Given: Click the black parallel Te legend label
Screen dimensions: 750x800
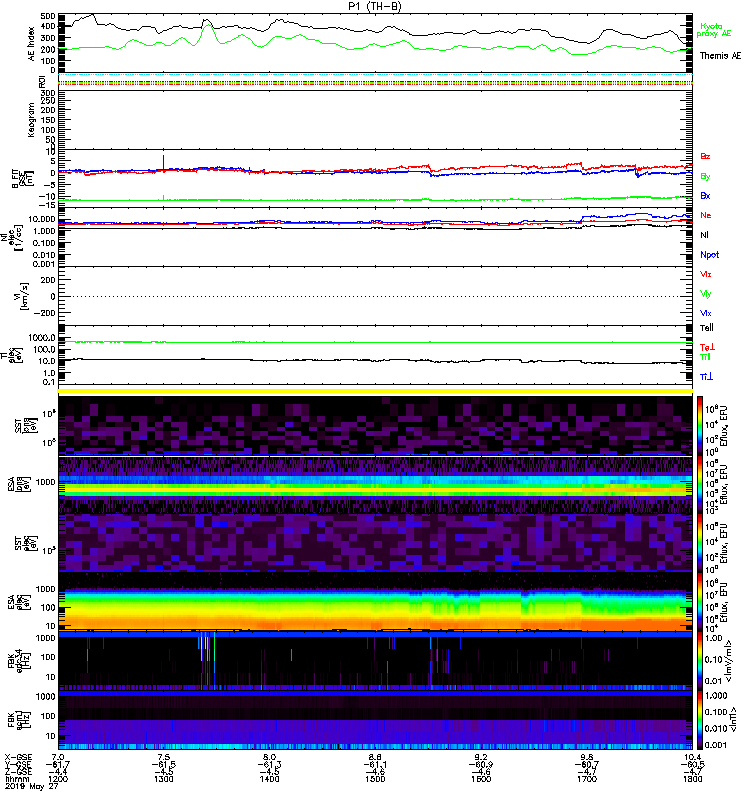Looking at the screenshot, I should click(x=707, y=328).
